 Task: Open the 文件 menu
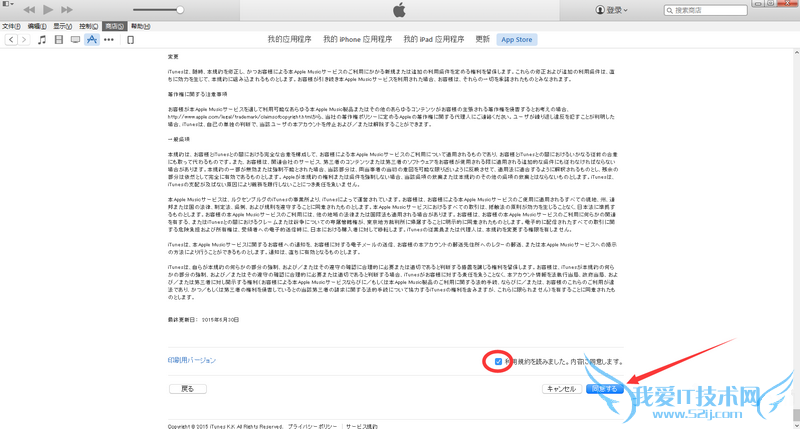pyautogui.click(x=11, y=26)
